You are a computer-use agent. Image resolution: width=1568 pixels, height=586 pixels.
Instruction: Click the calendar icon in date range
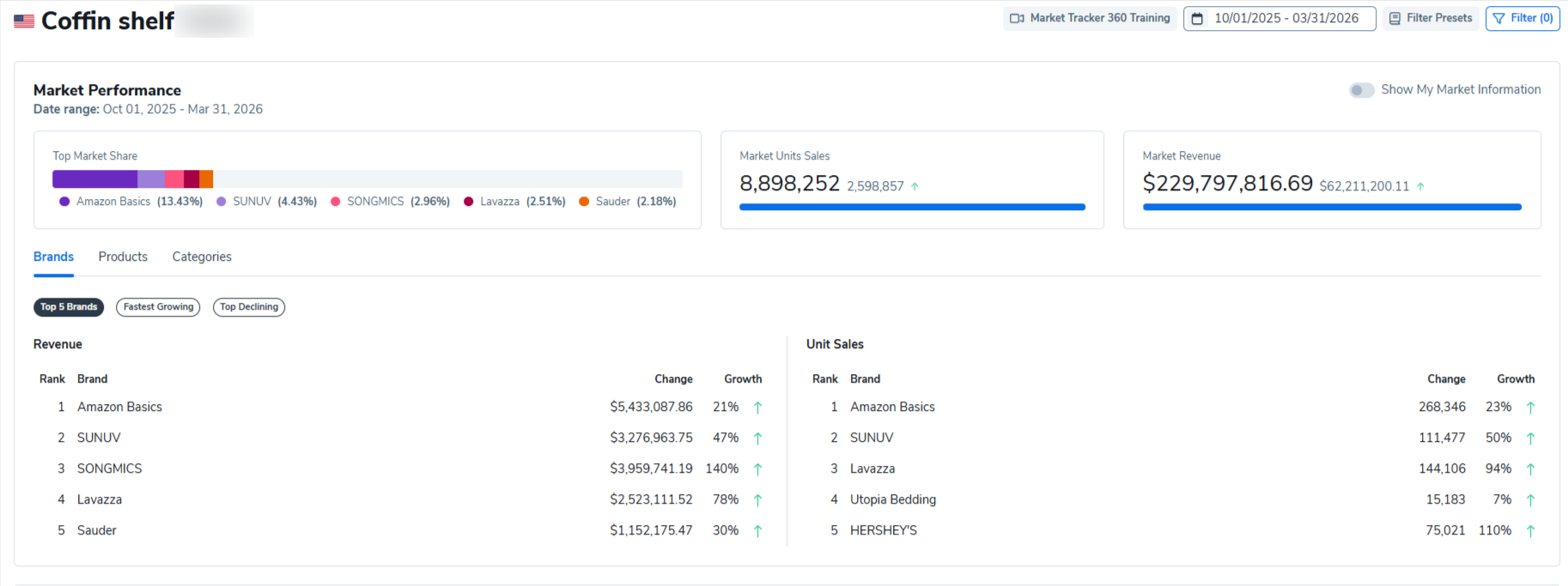[1197, 18]
